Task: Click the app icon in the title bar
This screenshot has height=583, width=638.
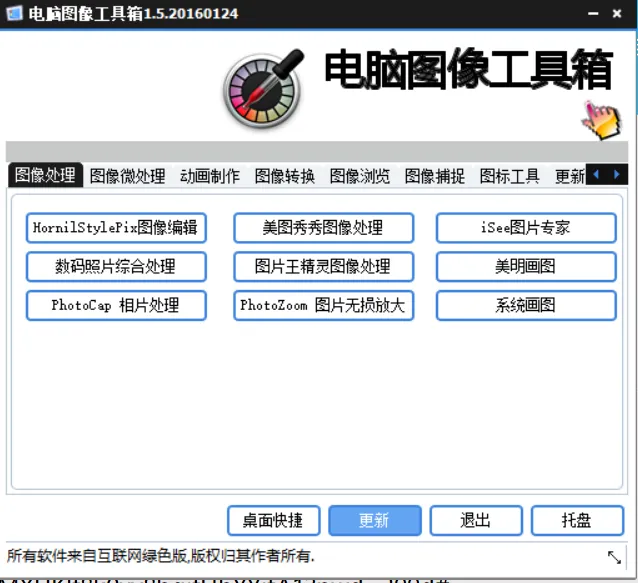Action: tap(15, 13)
